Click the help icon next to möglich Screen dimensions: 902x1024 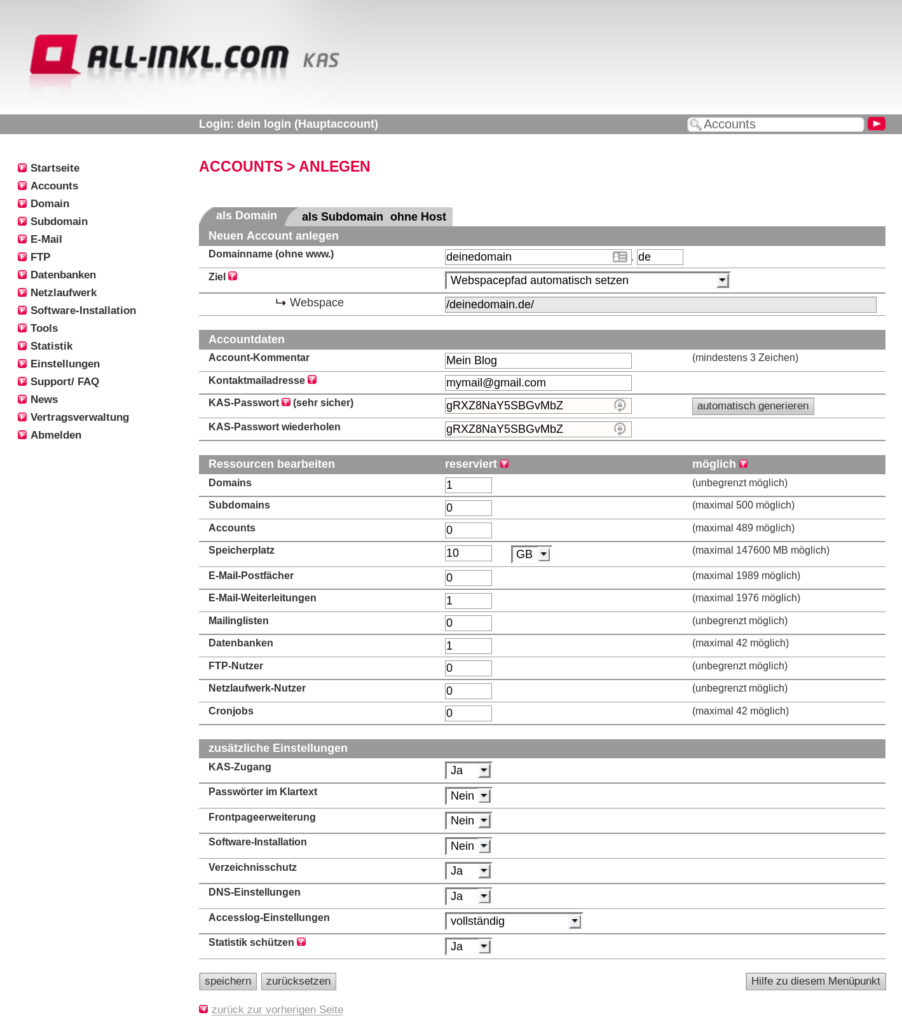[x=743, y=464]
